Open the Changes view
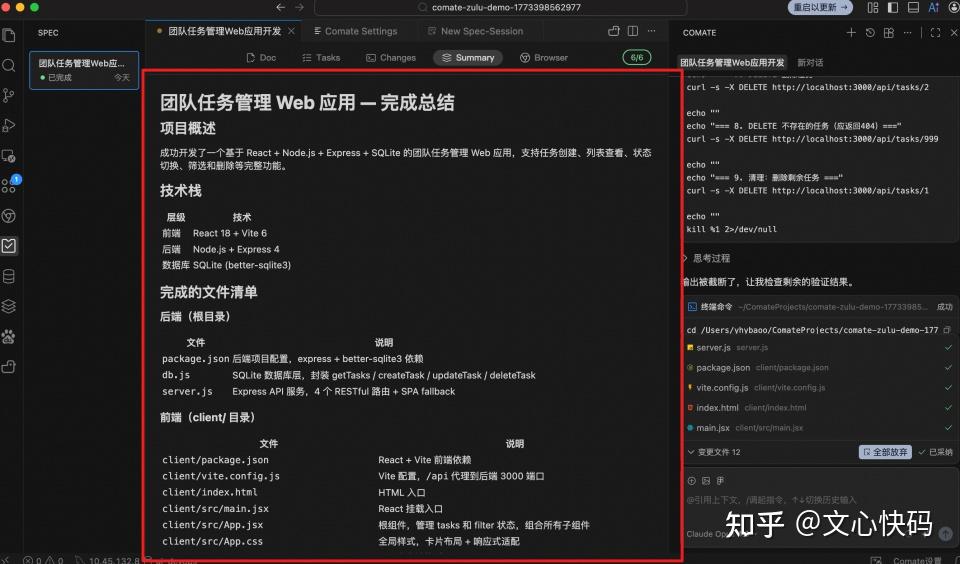This screenshot has width=960, height=564. [391, 58]
